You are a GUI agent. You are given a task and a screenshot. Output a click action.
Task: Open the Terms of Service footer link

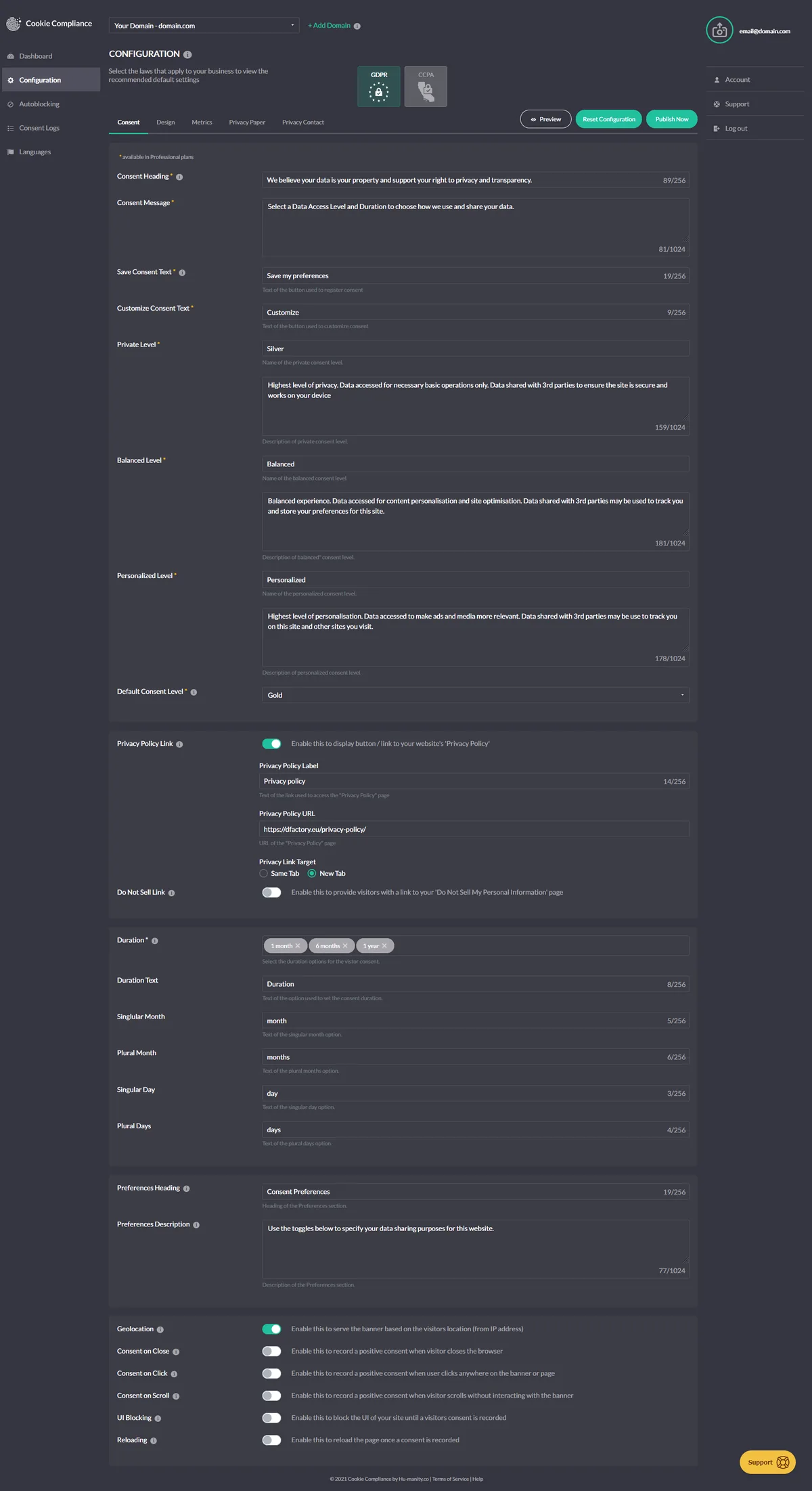(450, 1479)
